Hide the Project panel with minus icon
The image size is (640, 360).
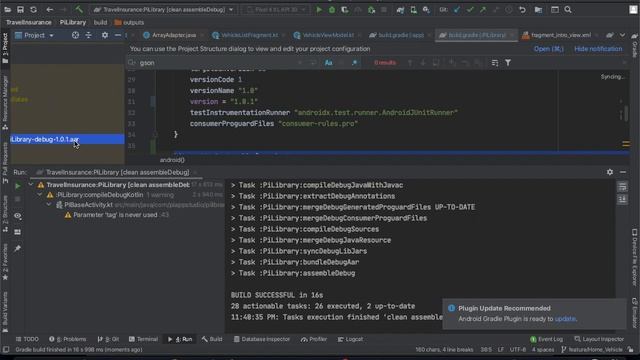point(118,36)
